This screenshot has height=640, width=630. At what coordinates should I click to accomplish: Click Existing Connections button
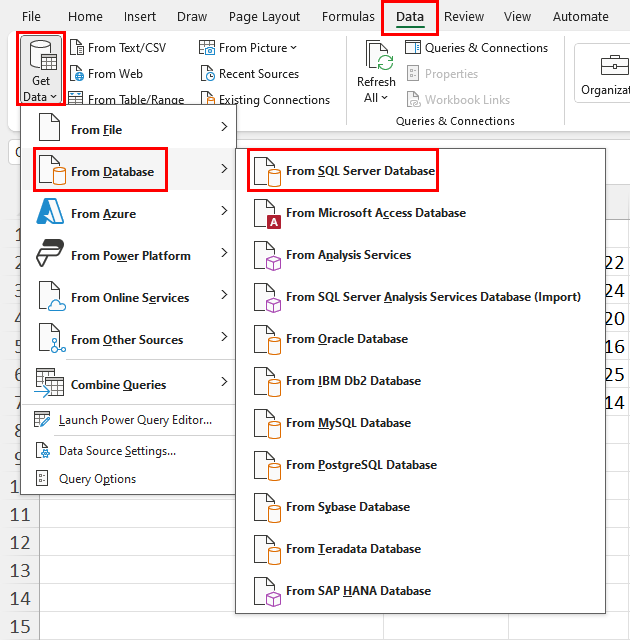[x=265, y=100]
